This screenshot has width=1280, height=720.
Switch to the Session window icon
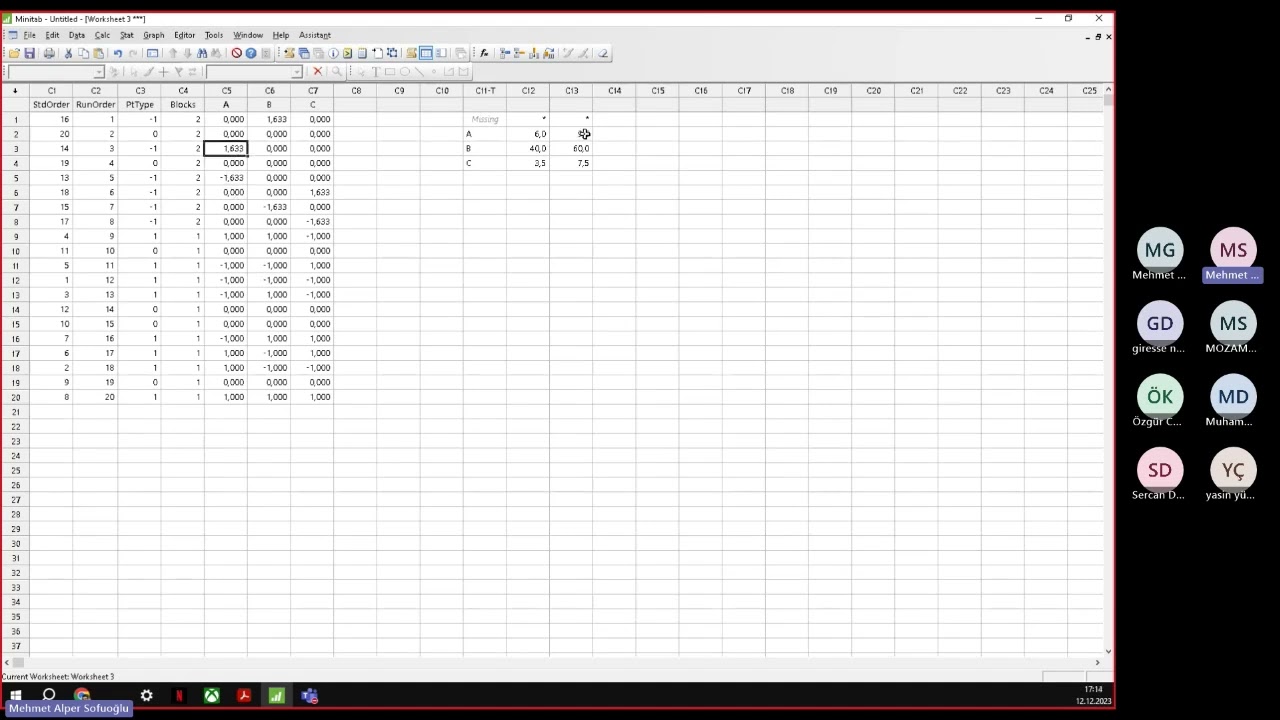coord(411,53)
